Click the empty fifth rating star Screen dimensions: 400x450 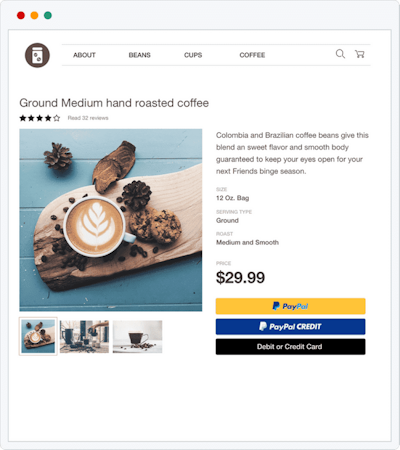pos(57,118)
